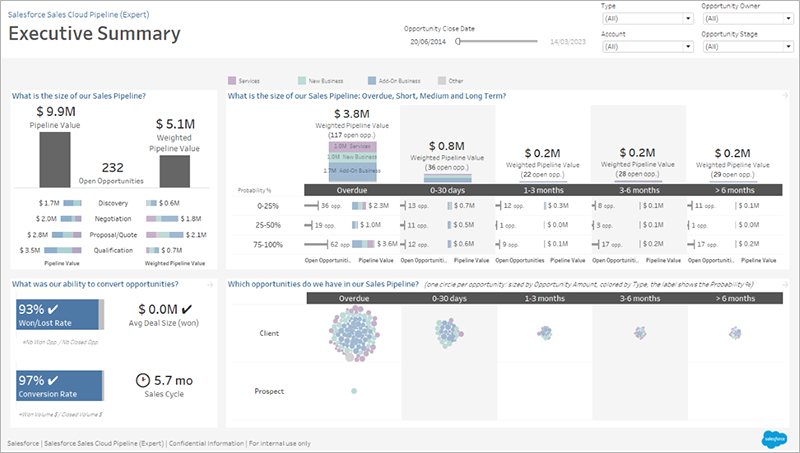The width and height of the screenshot is (800, 453).
Task: Click the checkmark next to 93%
Action: click(53, 309)
